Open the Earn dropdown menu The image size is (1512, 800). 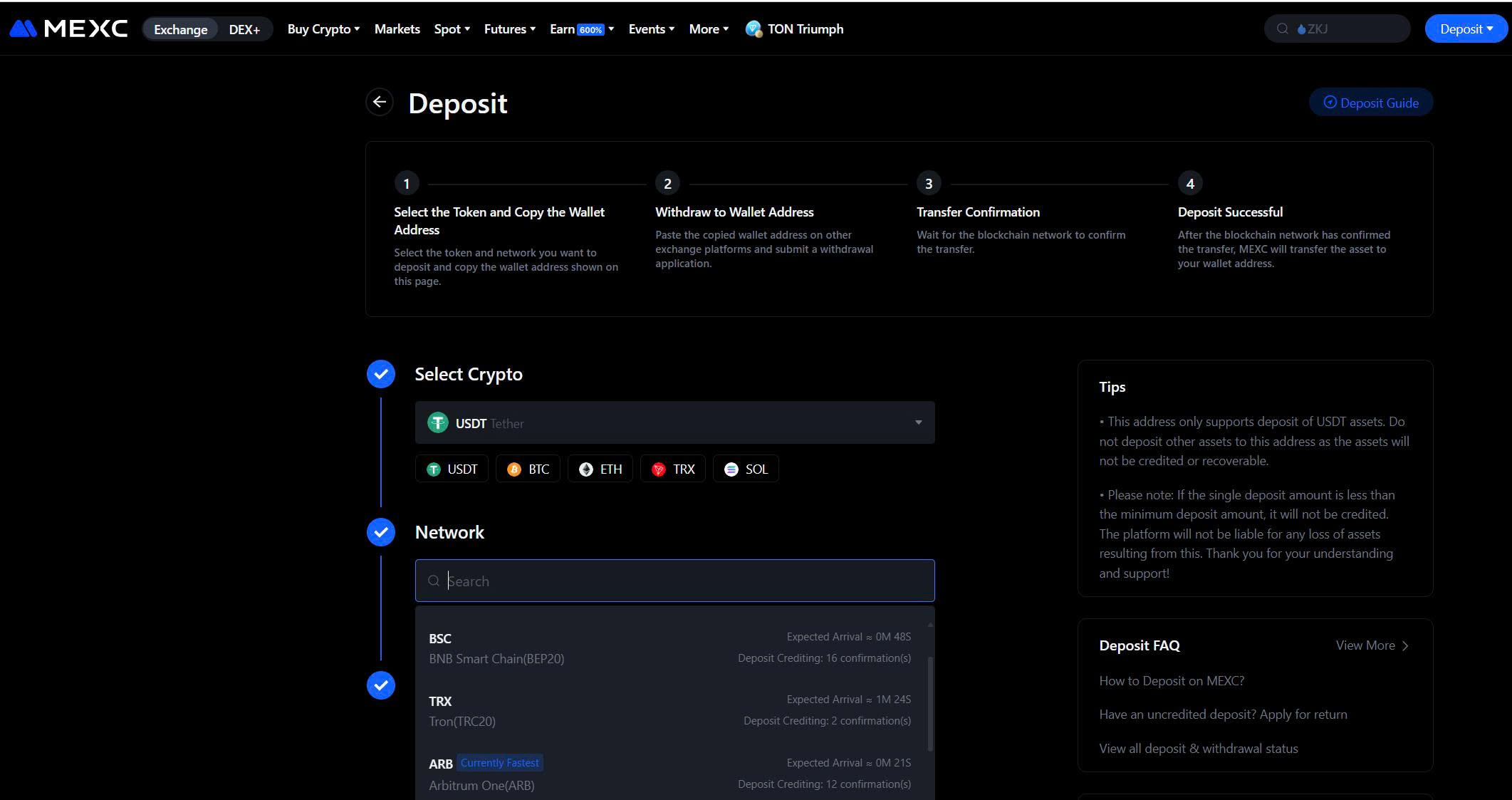[582, 29]
